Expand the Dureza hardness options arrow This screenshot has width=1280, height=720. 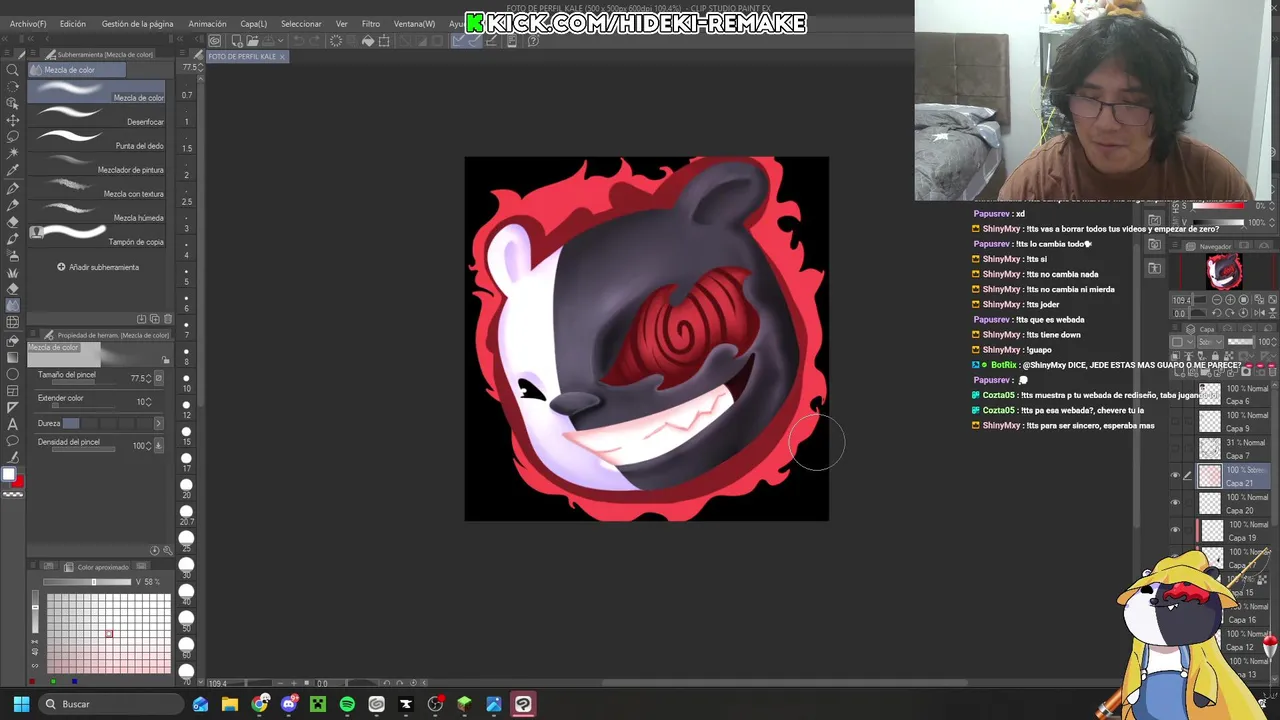(x=158, y=423)
